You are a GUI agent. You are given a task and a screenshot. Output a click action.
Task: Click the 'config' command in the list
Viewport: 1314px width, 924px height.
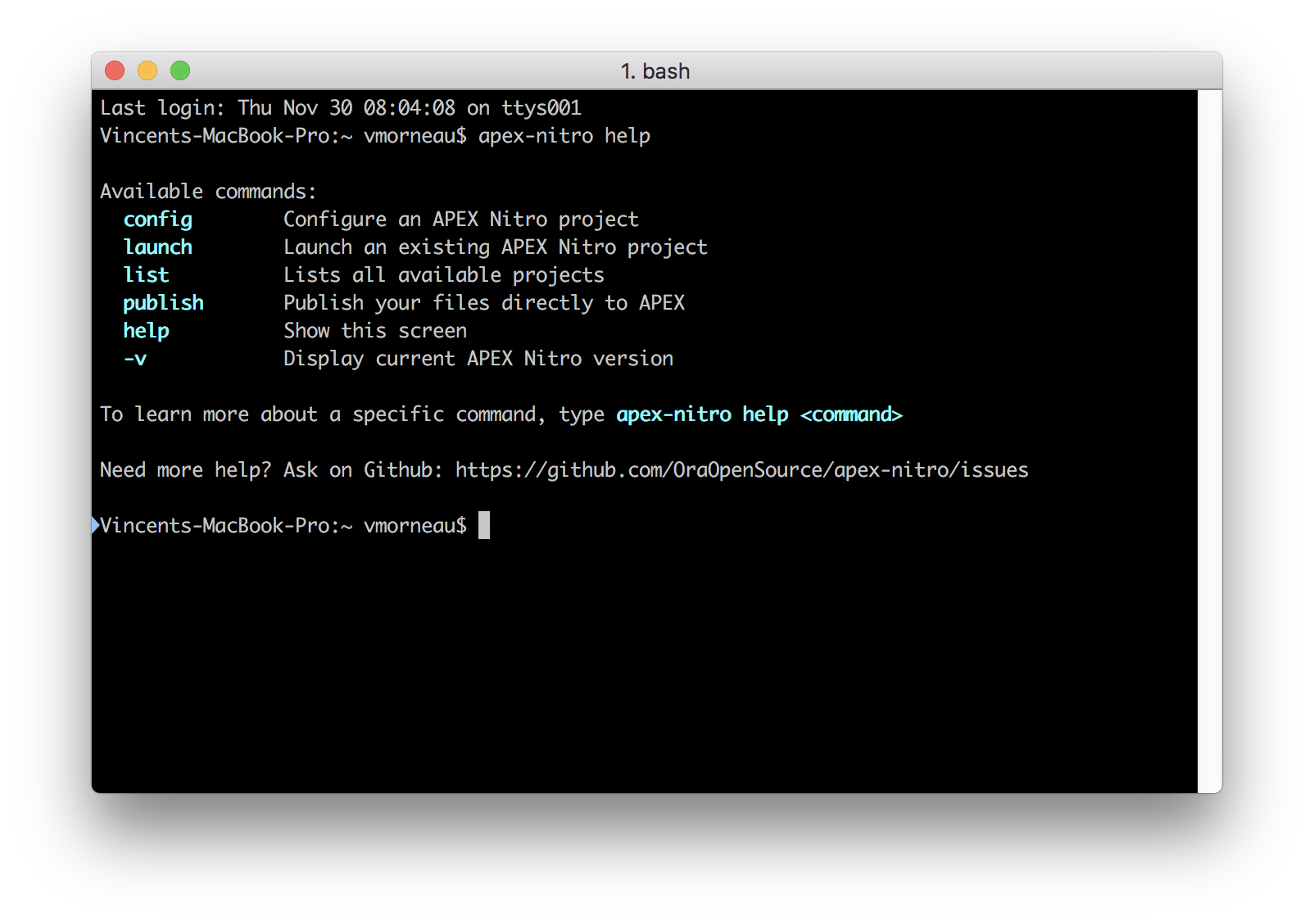pyautogui.click(x=158, y=220)
